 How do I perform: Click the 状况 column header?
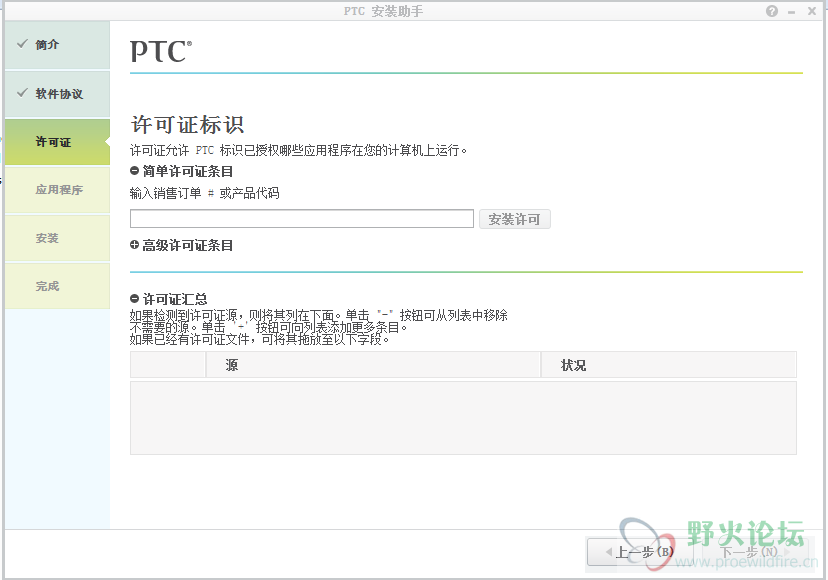pyautogui.click(x=669, y=364)
